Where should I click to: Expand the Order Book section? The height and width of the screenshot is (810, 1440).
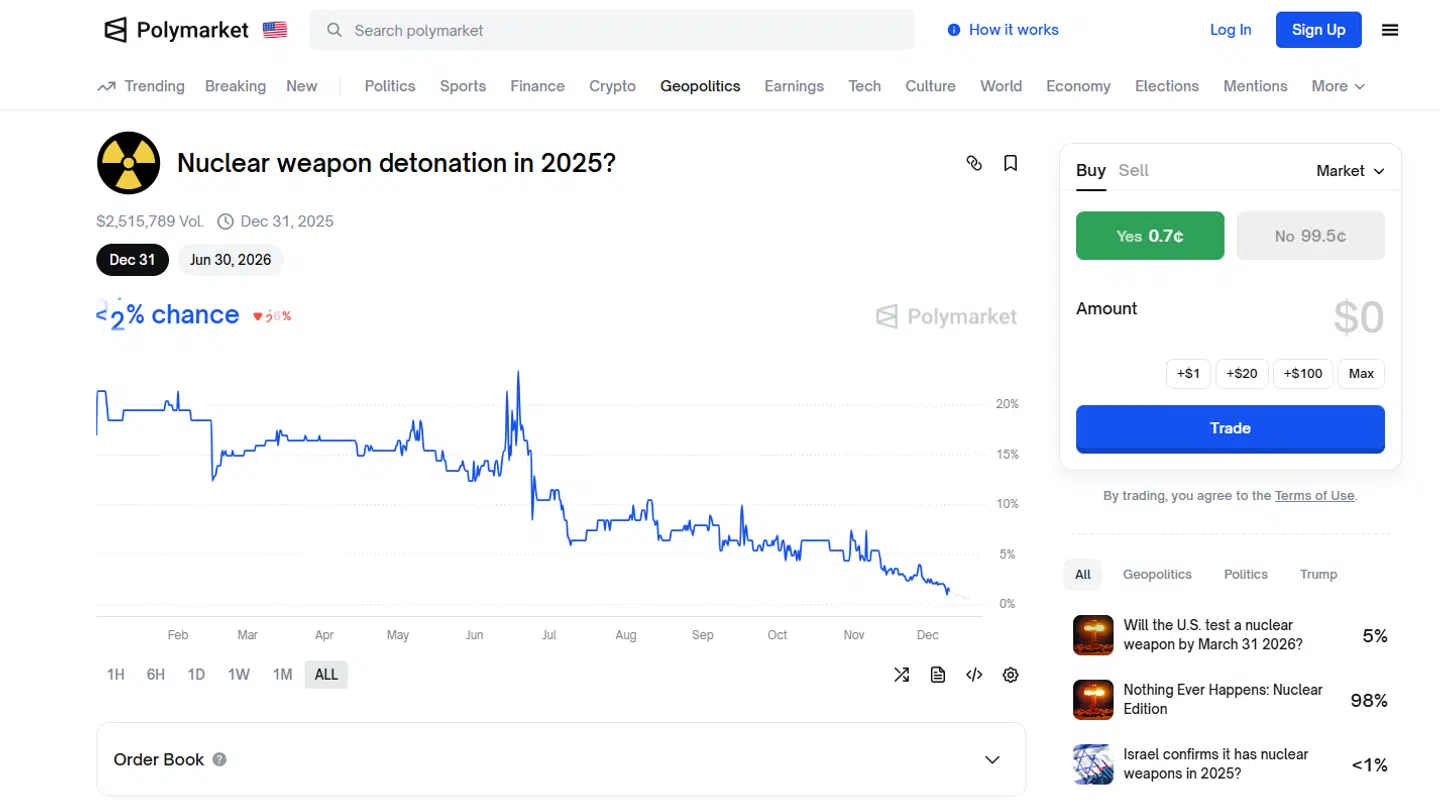[x=991, y=759]
